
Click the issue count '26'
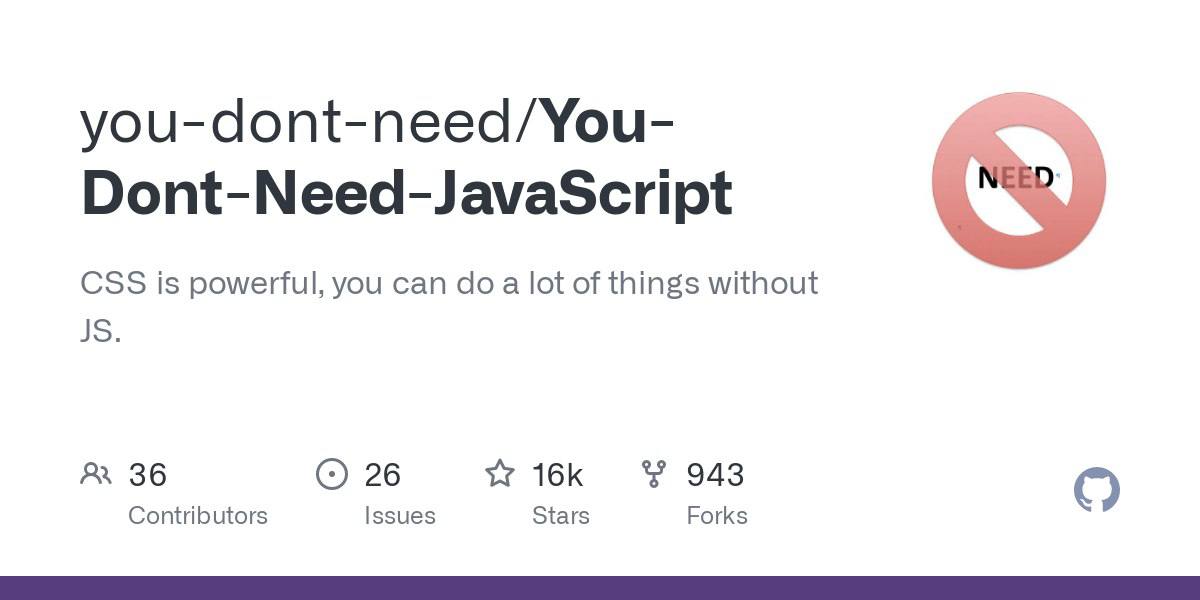click(382, 474)
